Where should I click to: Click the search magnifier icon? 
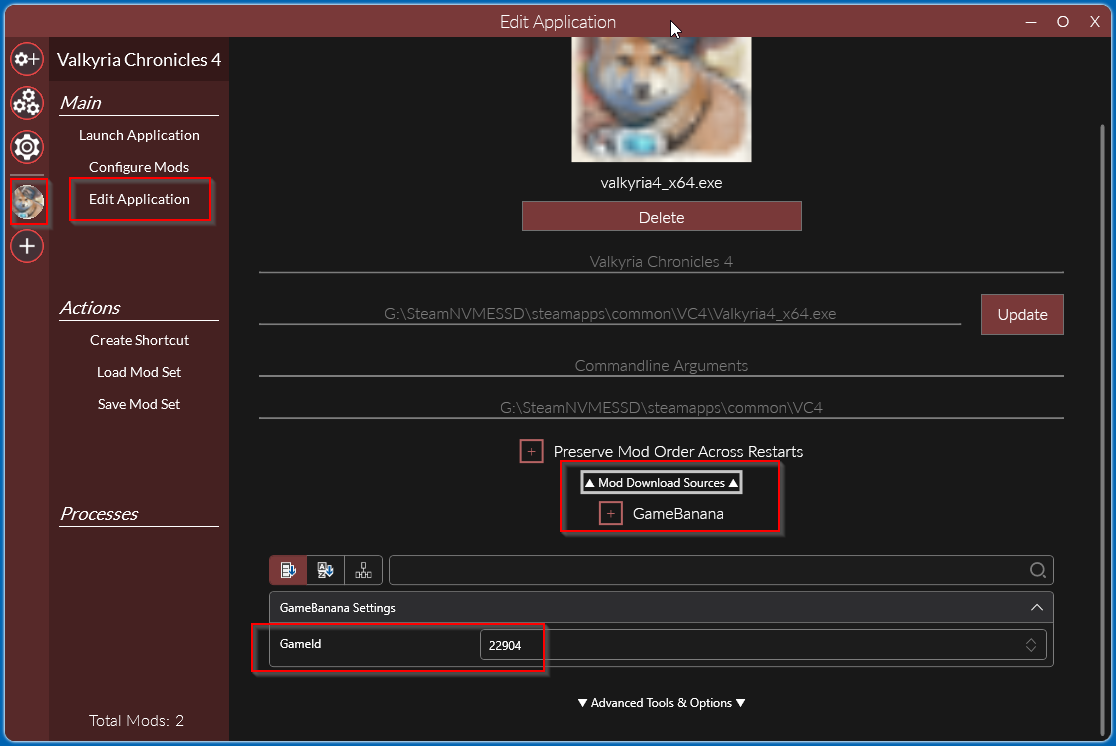[1038, 570]
